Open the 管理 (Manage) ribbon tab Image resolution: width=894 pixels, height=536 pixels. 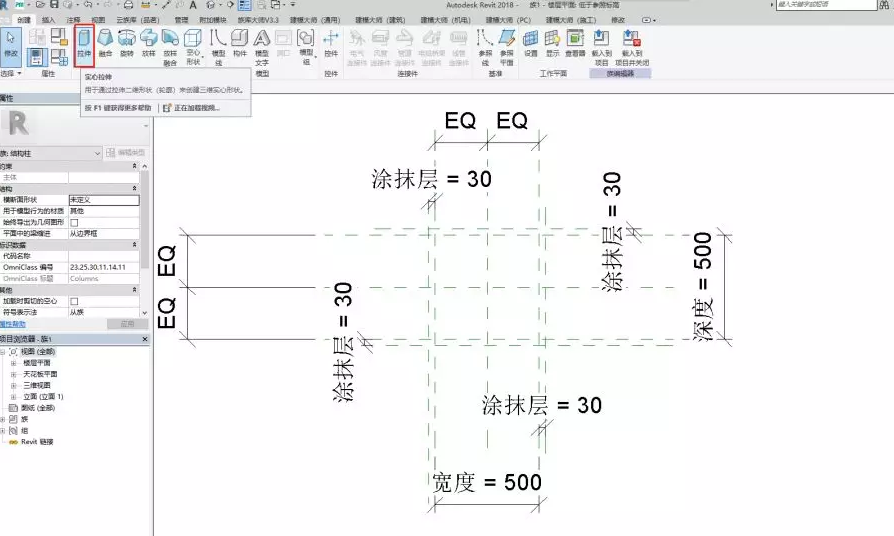click(181, 20)
